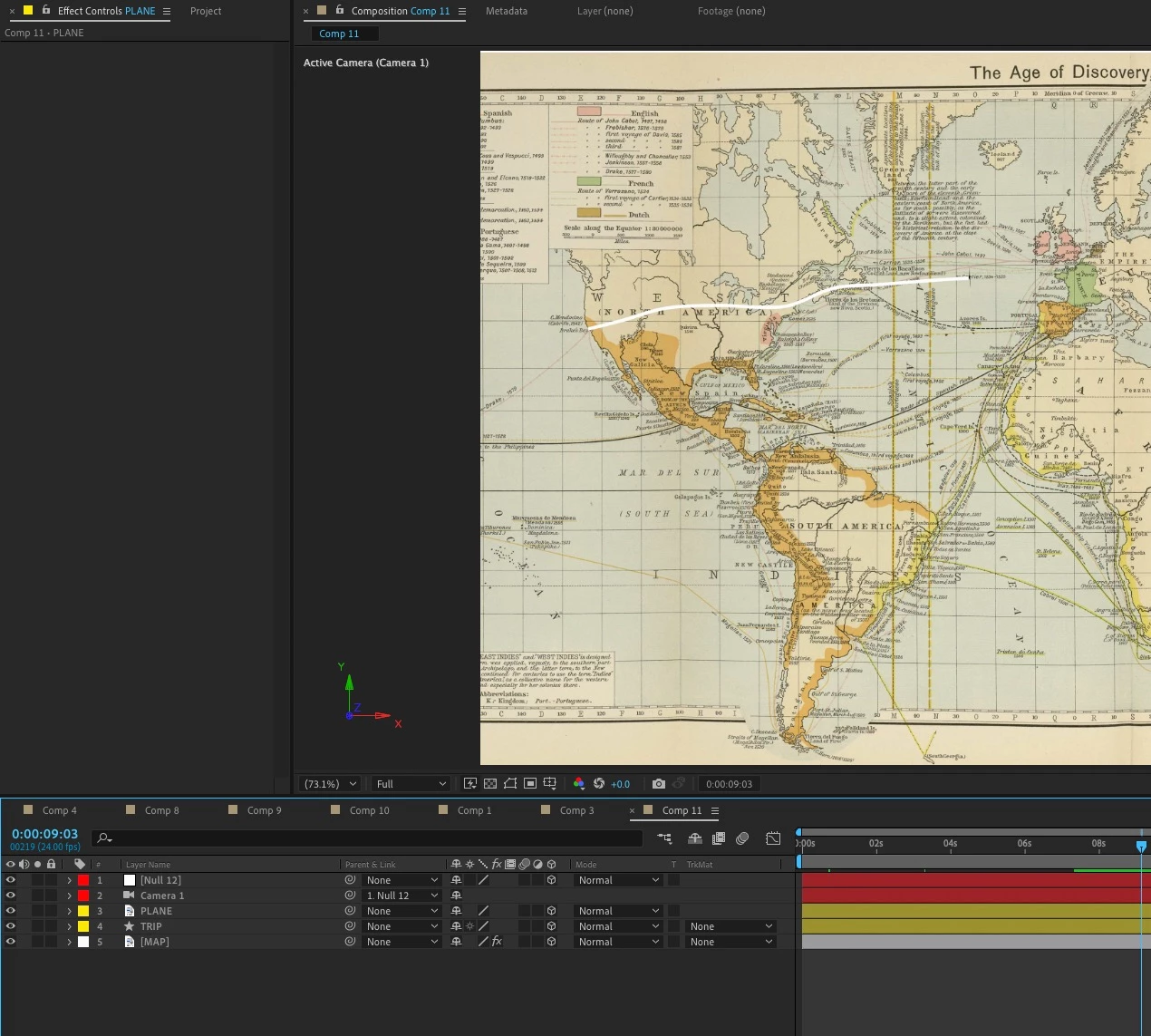Click the yellow label swatch of PLANE layer
Image resolution: width=1151 pixels, height=1036 pixels.
click(x=83, y=911)
